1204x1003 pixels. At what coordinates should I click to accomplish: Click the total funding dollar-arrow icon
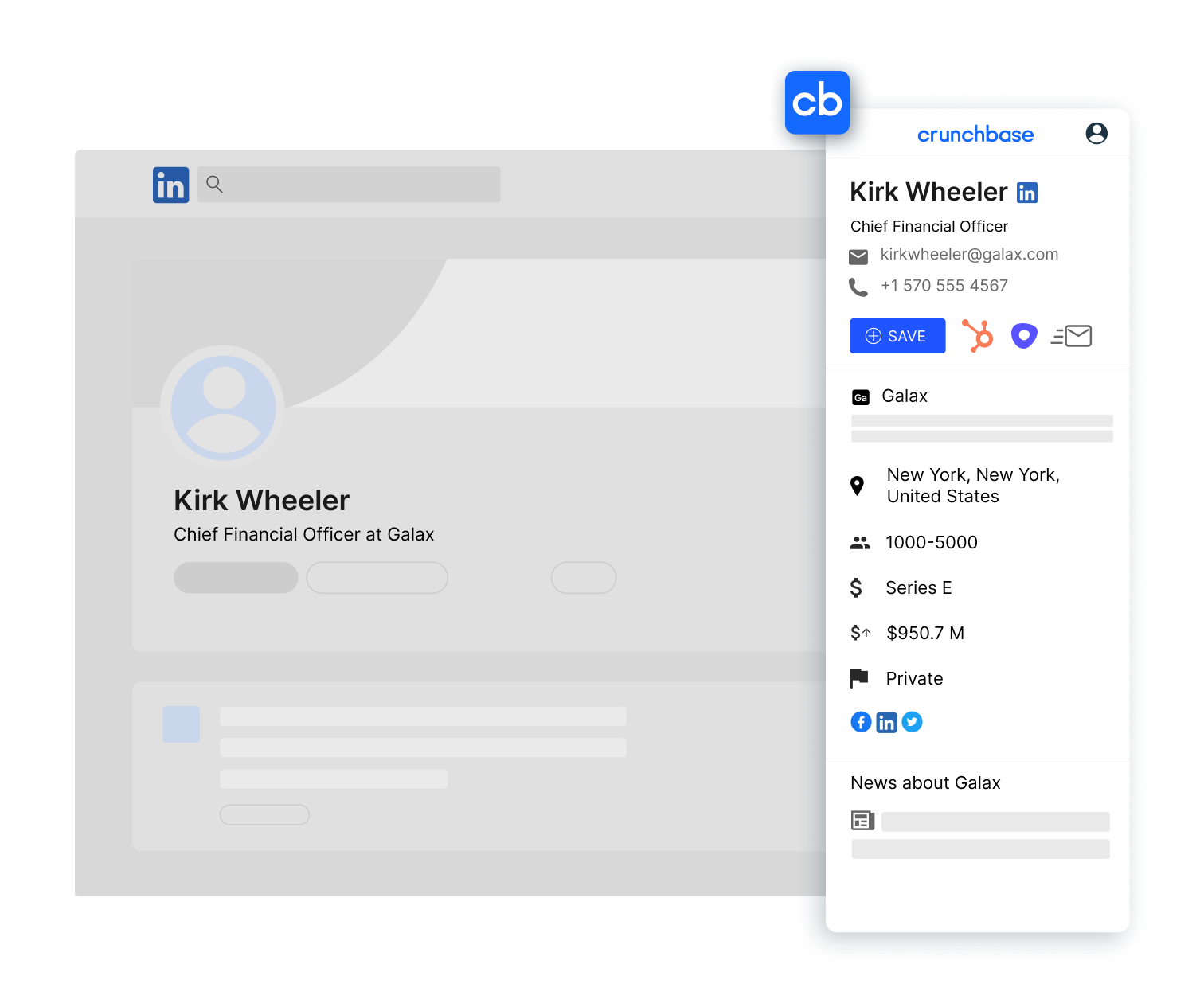(x=861, y=633)
